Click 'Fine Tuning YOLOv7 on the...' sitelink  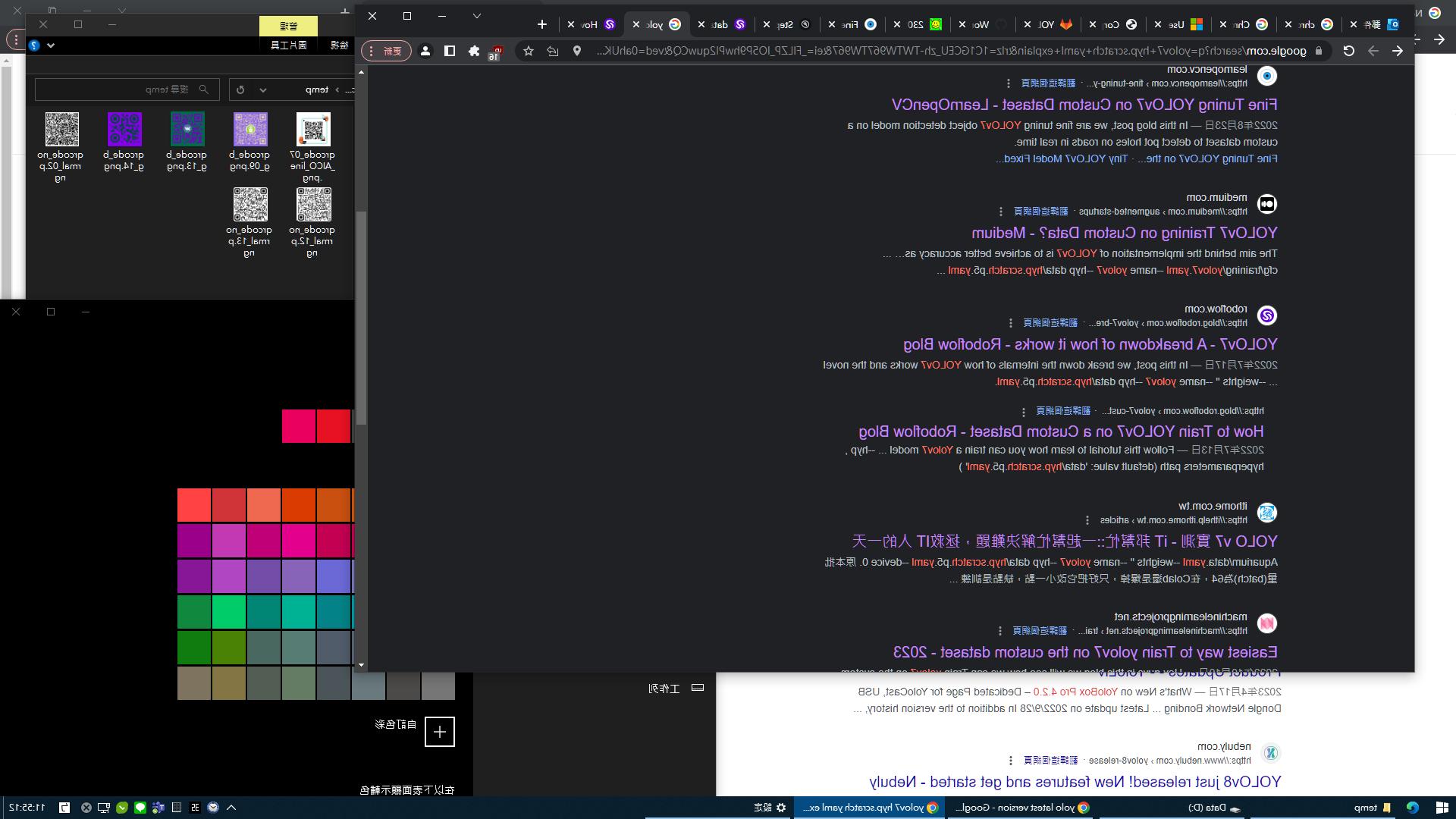(1207, 158)
